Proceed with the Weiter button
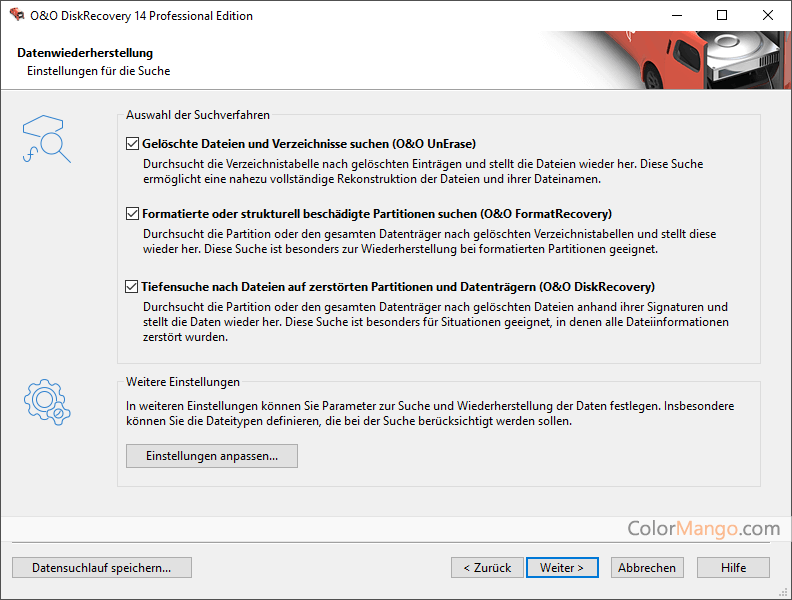The width and height of the screenshot is (792, 600). tap(562, 567)
